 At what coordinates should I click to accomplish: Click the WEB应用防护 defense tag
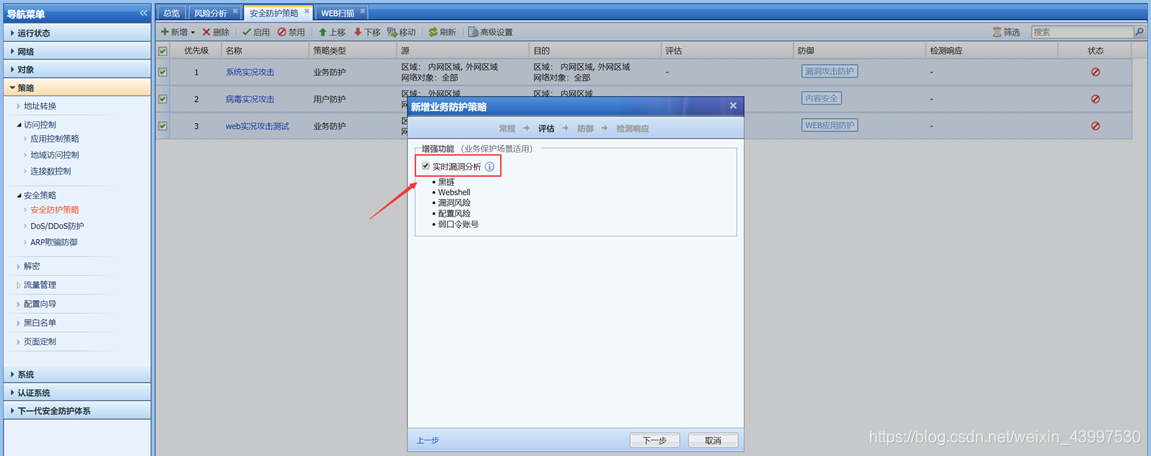[x=829, y=125]
